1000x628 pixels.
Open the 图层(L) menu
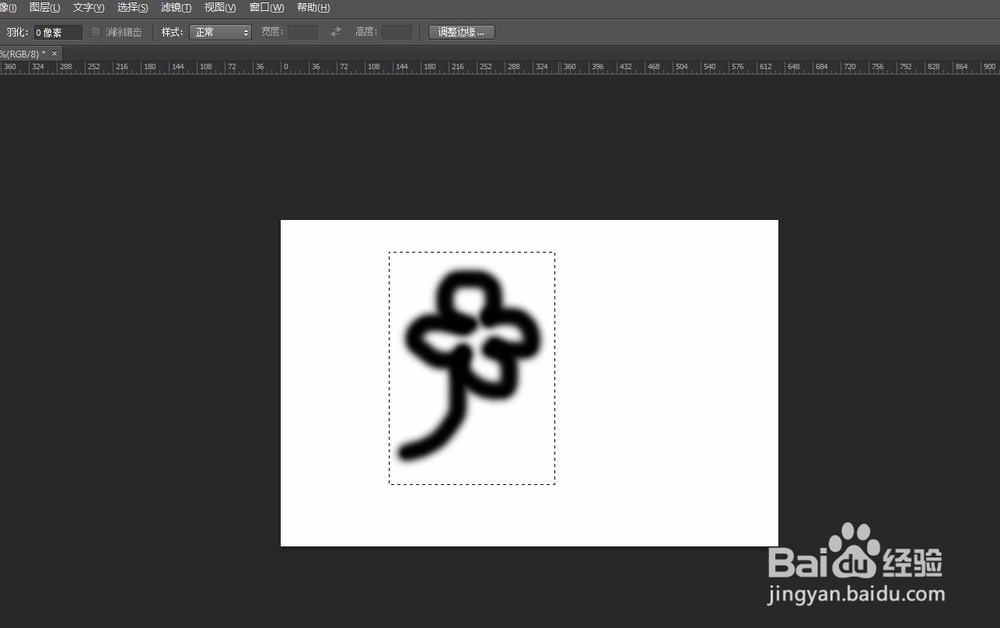45,8
